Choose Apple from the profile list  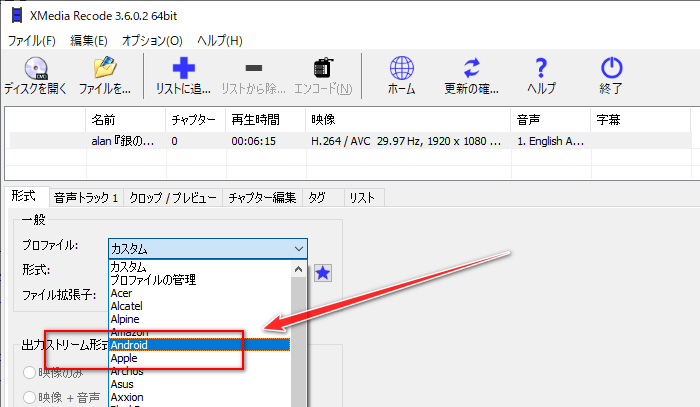pyautogui.click(x=200, y=358)
